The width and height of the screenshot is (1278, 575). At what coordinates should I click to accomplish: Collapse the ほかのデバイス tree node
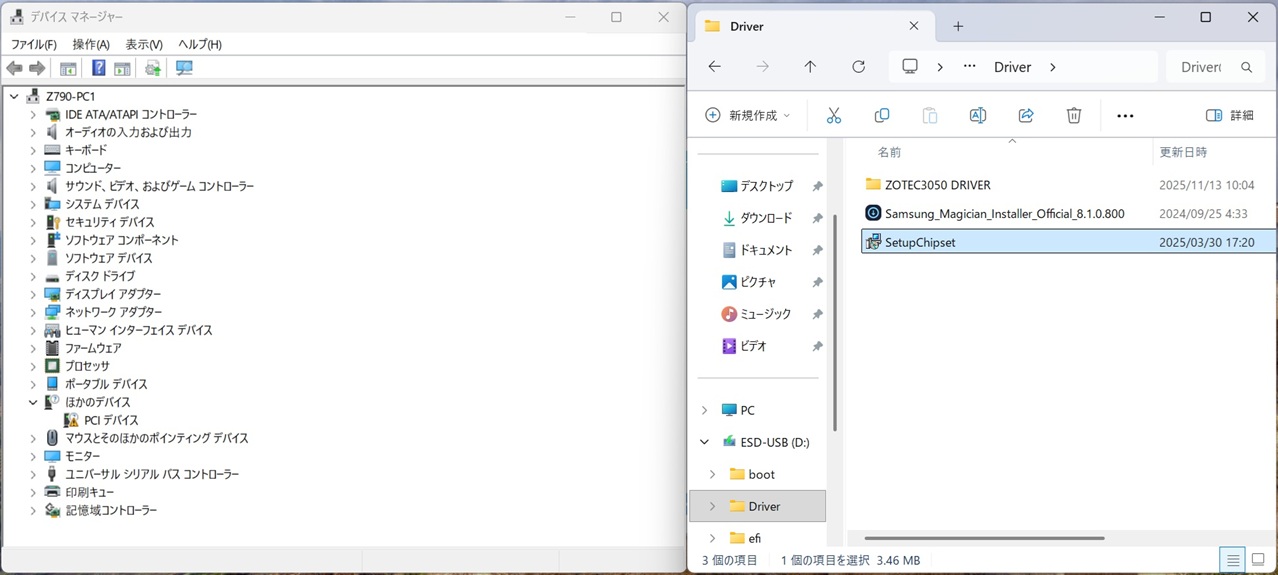(x=33, y=402)
